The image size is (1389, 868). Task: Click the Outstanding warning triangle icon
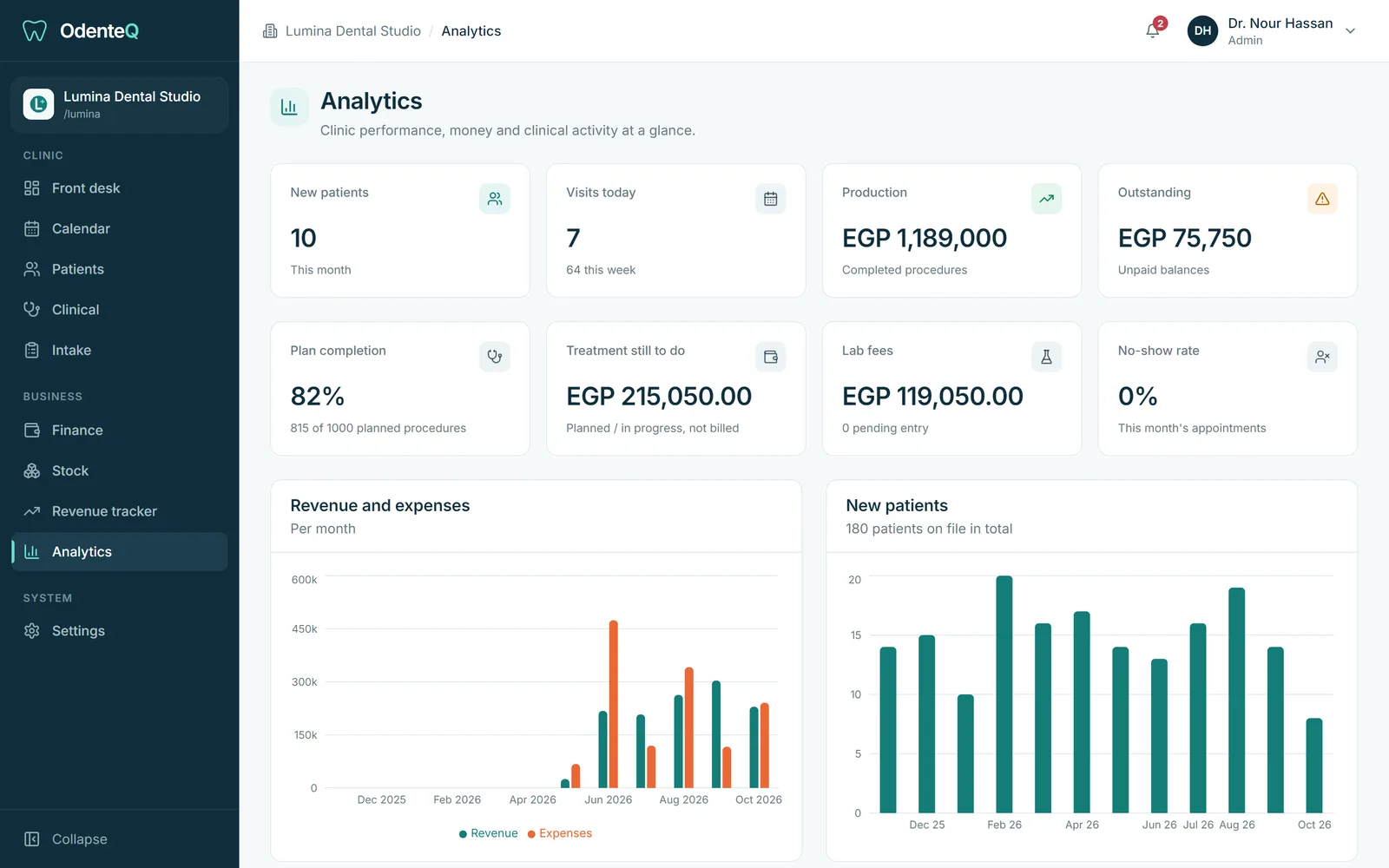tap(1322, 199)
